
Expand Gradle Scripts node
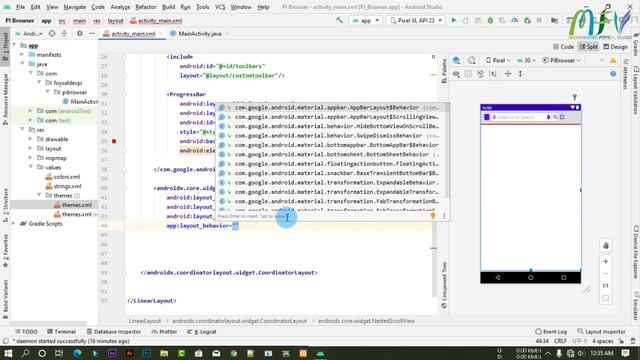tap(14, 224)
